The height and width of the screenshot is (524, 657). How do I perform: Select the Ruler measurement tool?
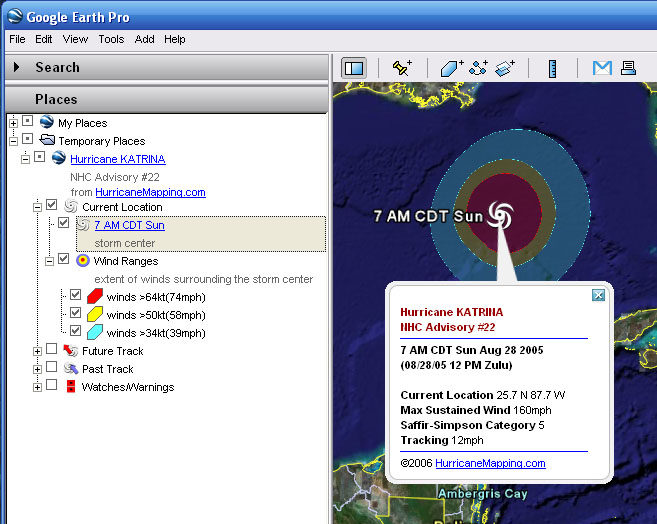[552, 69]
